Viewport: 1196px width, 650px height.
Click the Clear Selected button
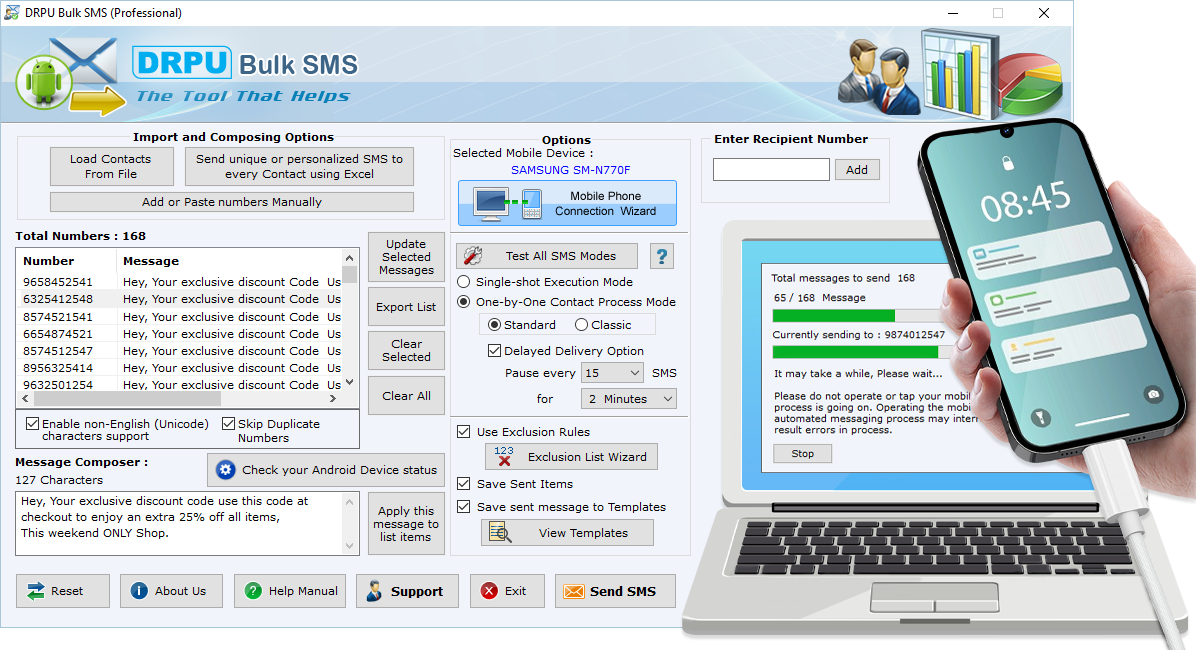point(406,350)
